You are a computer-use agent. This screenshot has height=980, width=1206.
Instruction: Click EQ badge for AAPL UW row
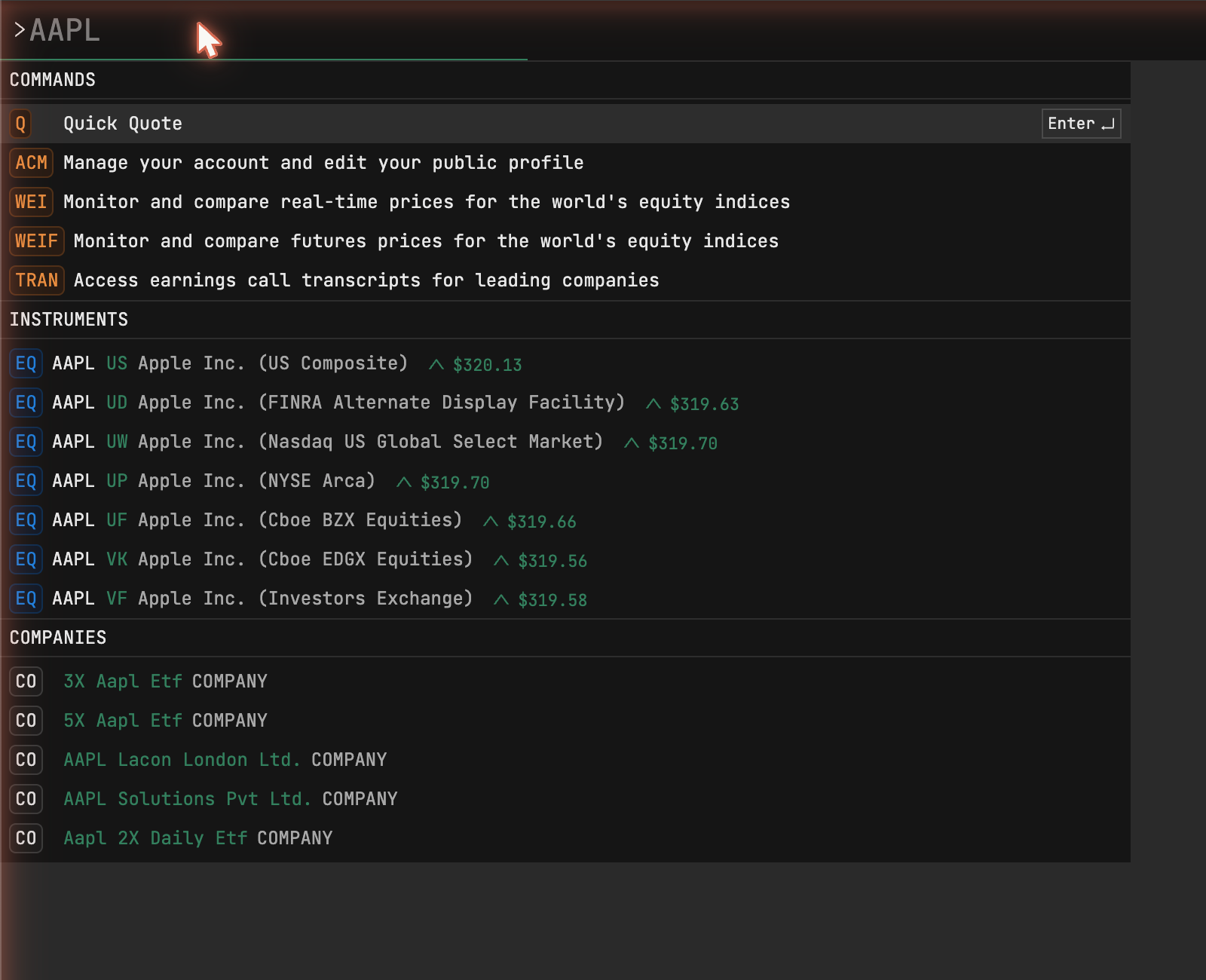point(26,442)
